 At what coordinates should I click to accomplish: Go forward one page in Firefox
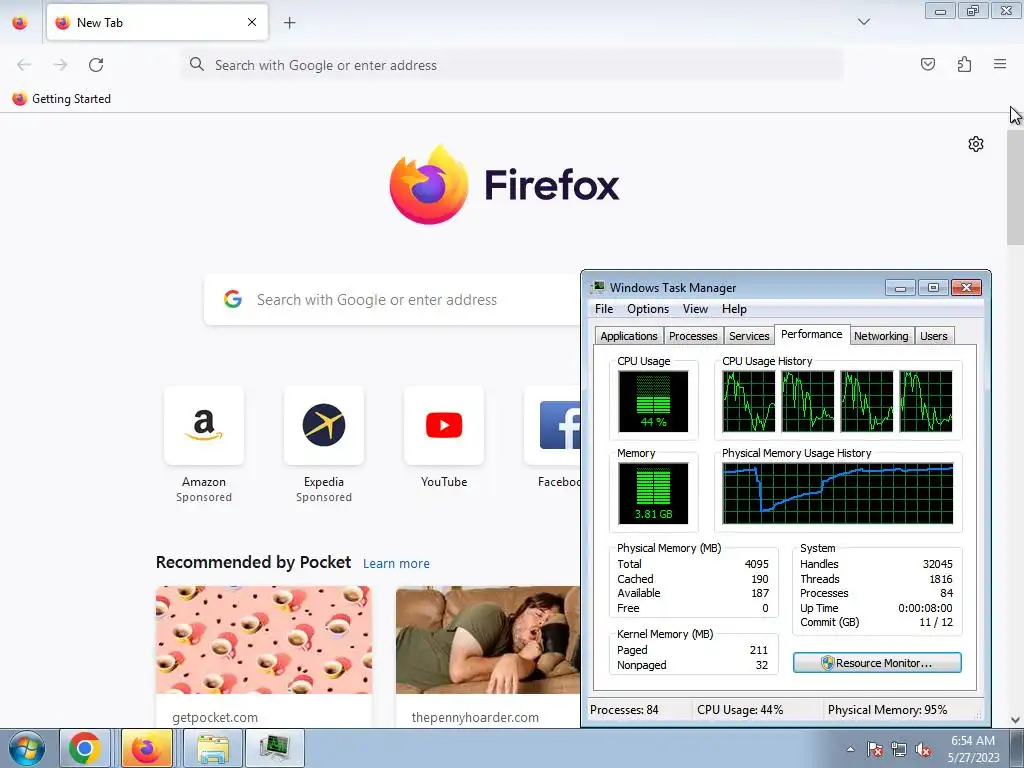point(60,65)
